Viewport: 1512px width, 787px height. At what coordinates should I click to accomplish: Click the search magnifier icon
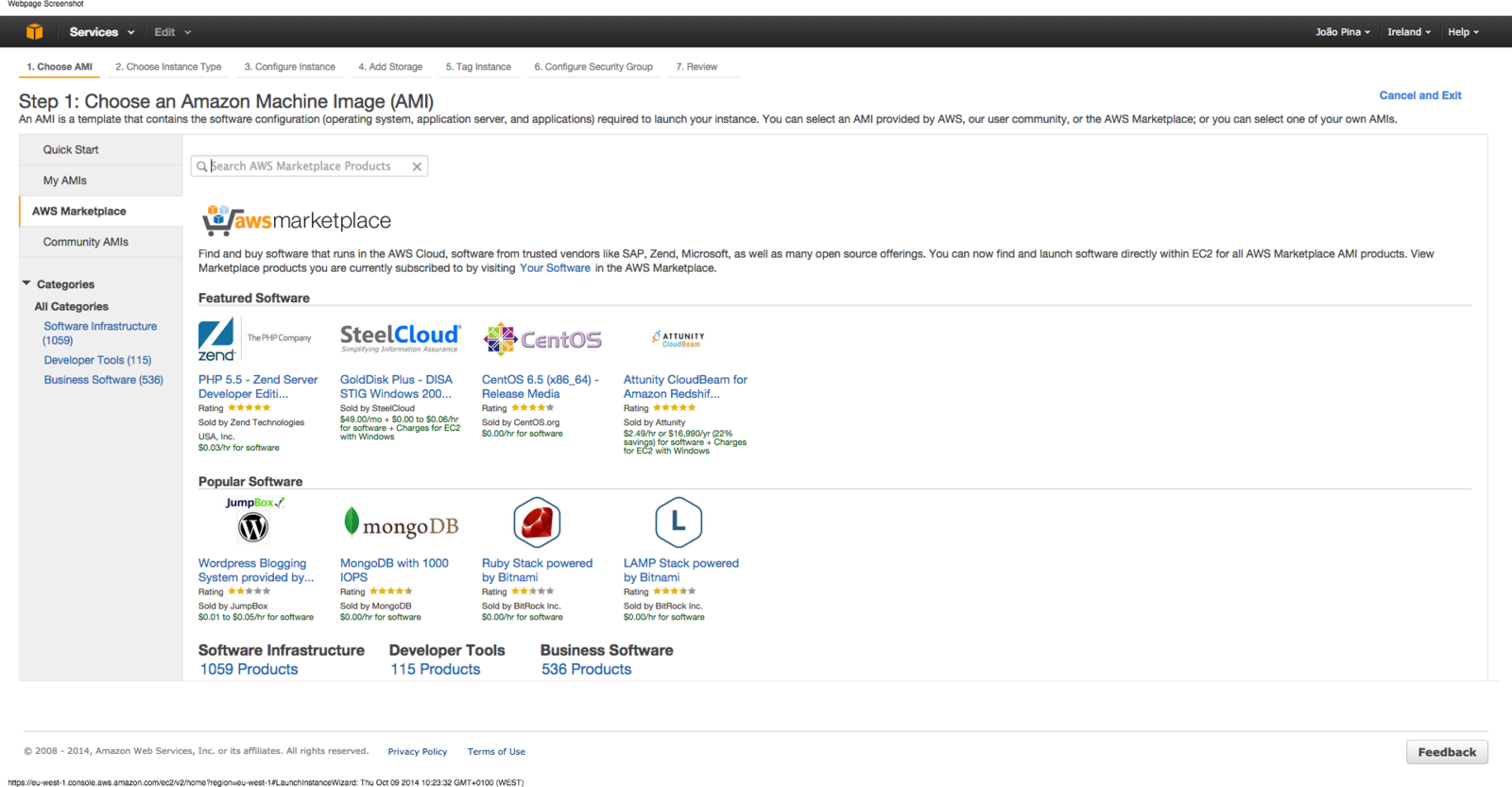click(x=201, y=166)
